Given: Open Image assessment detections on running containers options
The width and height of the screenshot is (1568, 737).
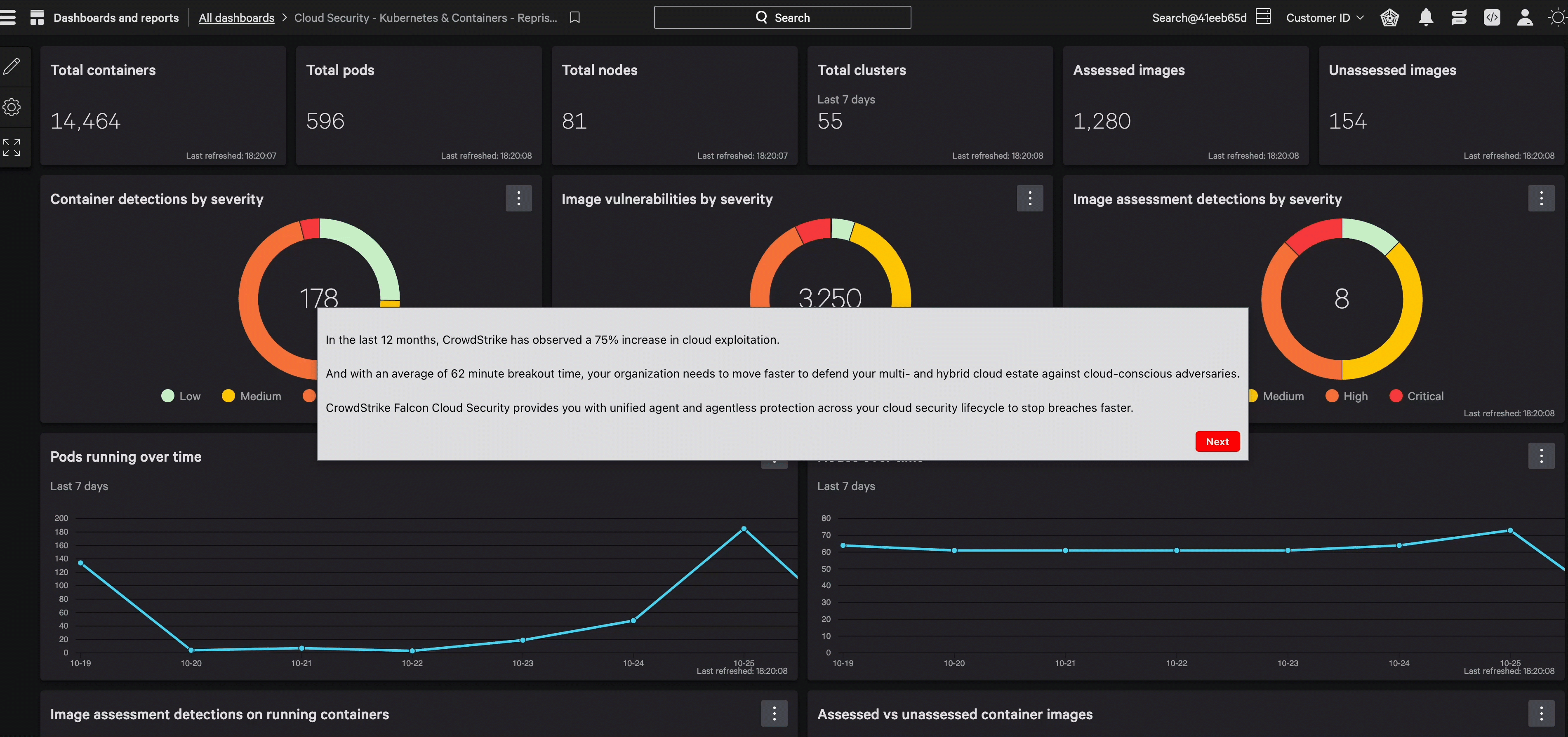Looking at the screenshot, I should tap(774, 713).
